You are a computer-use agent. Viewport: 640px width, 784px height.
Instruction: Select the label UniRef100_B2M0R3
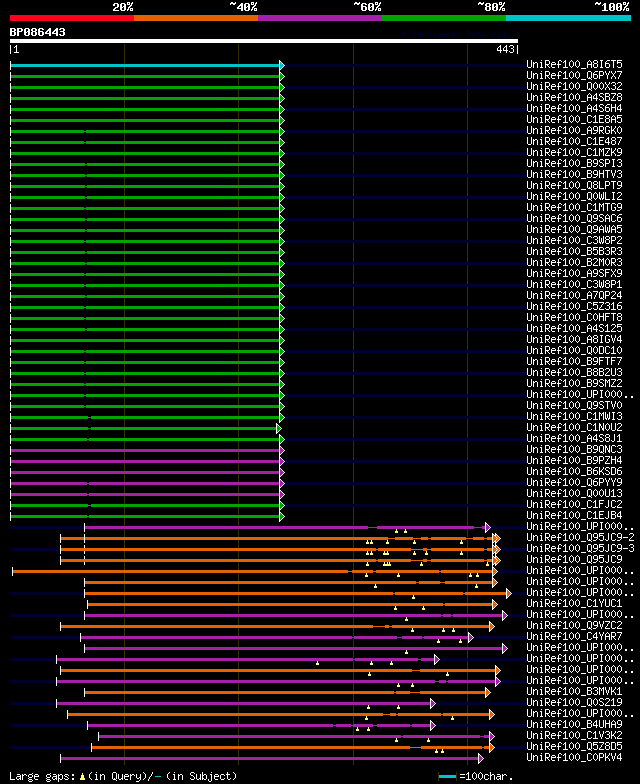point(574,262)
